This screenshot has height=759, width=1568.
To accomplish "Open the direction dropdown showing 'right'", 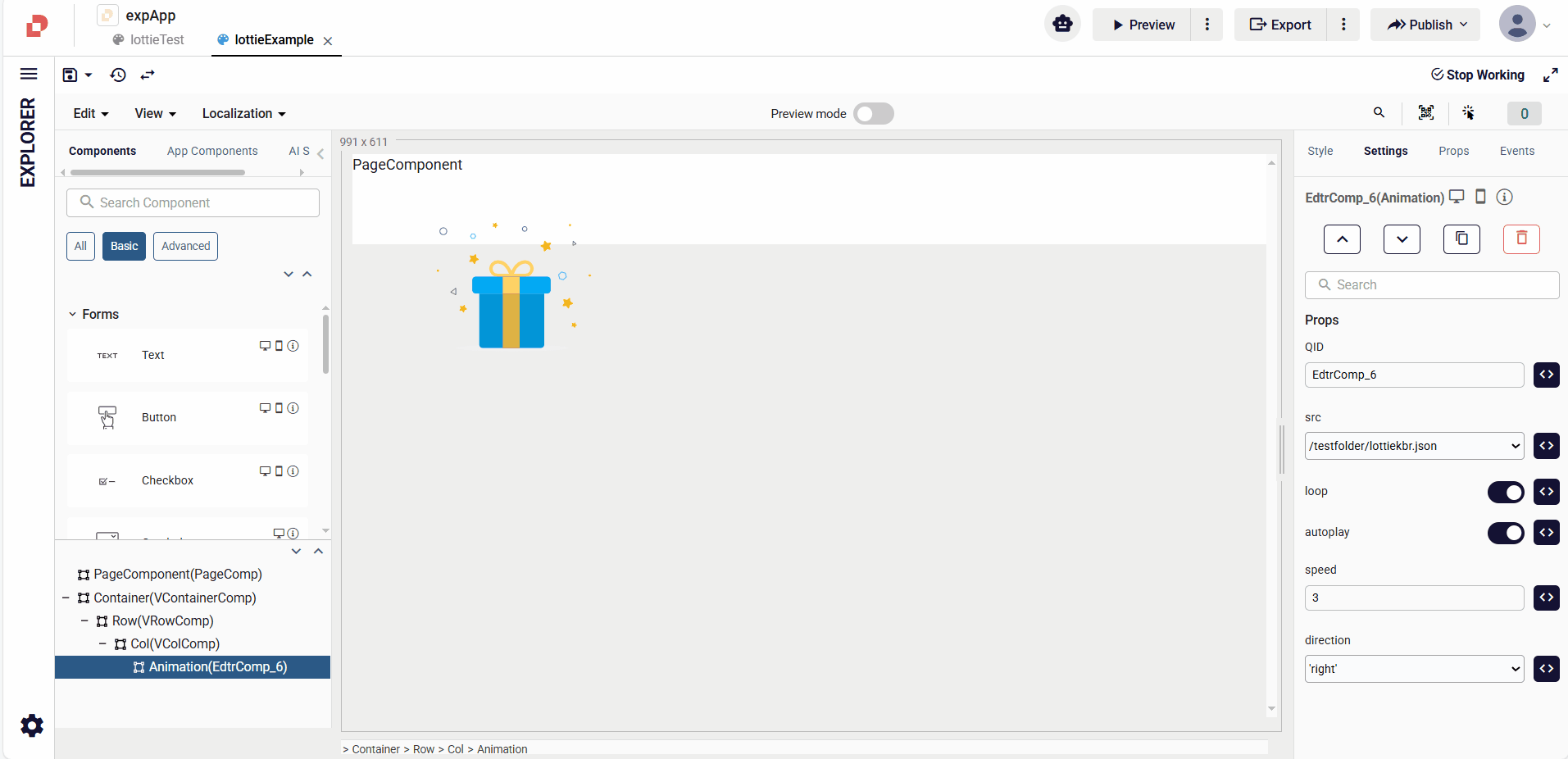I will click(1414, 669).
